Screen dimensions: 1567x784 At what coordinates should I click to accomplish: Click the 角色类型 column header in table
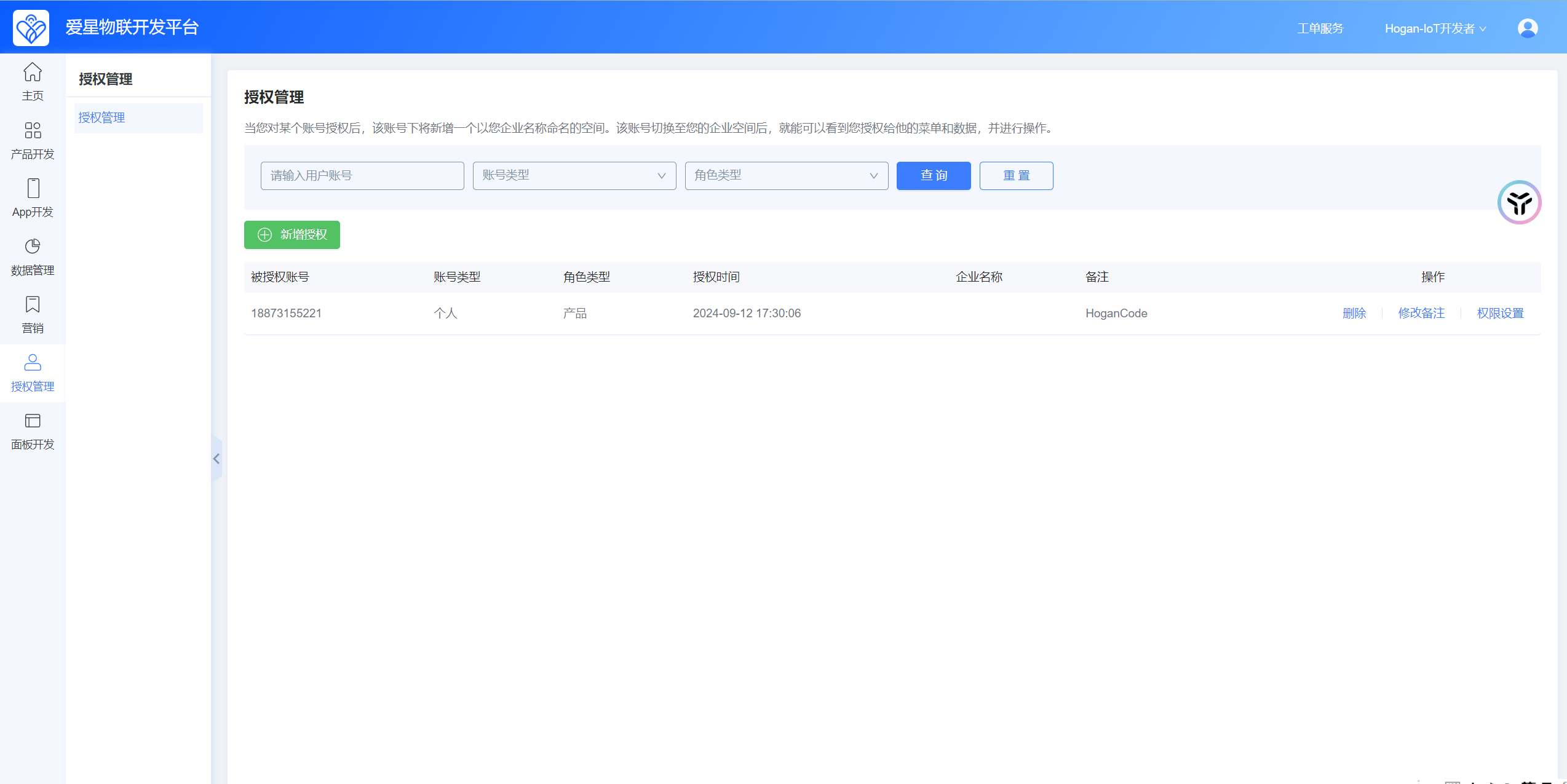tap(587, 277)
